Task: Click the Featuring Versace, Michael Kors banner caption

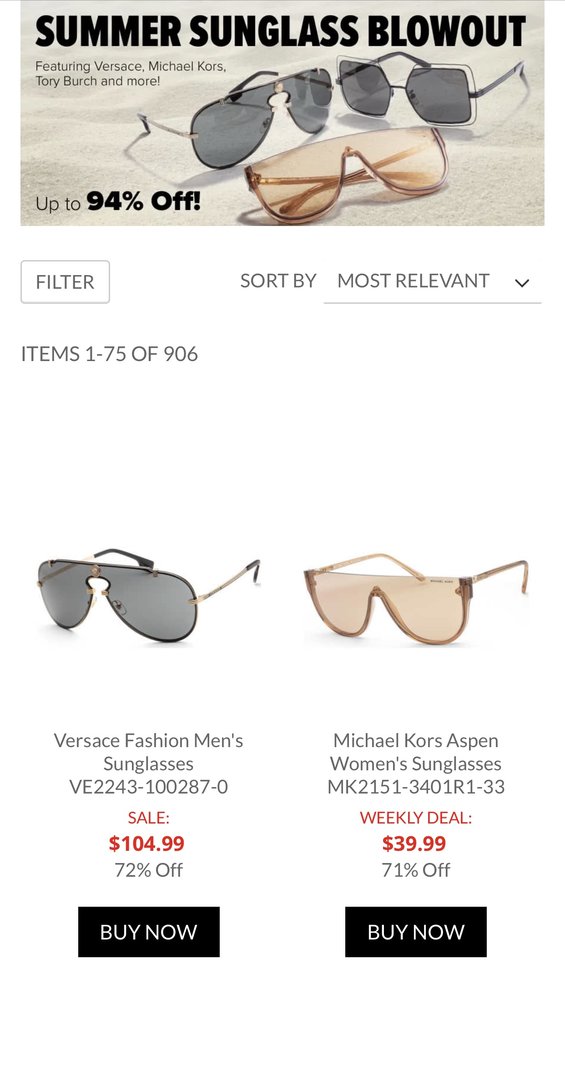Action: (130, 74)
